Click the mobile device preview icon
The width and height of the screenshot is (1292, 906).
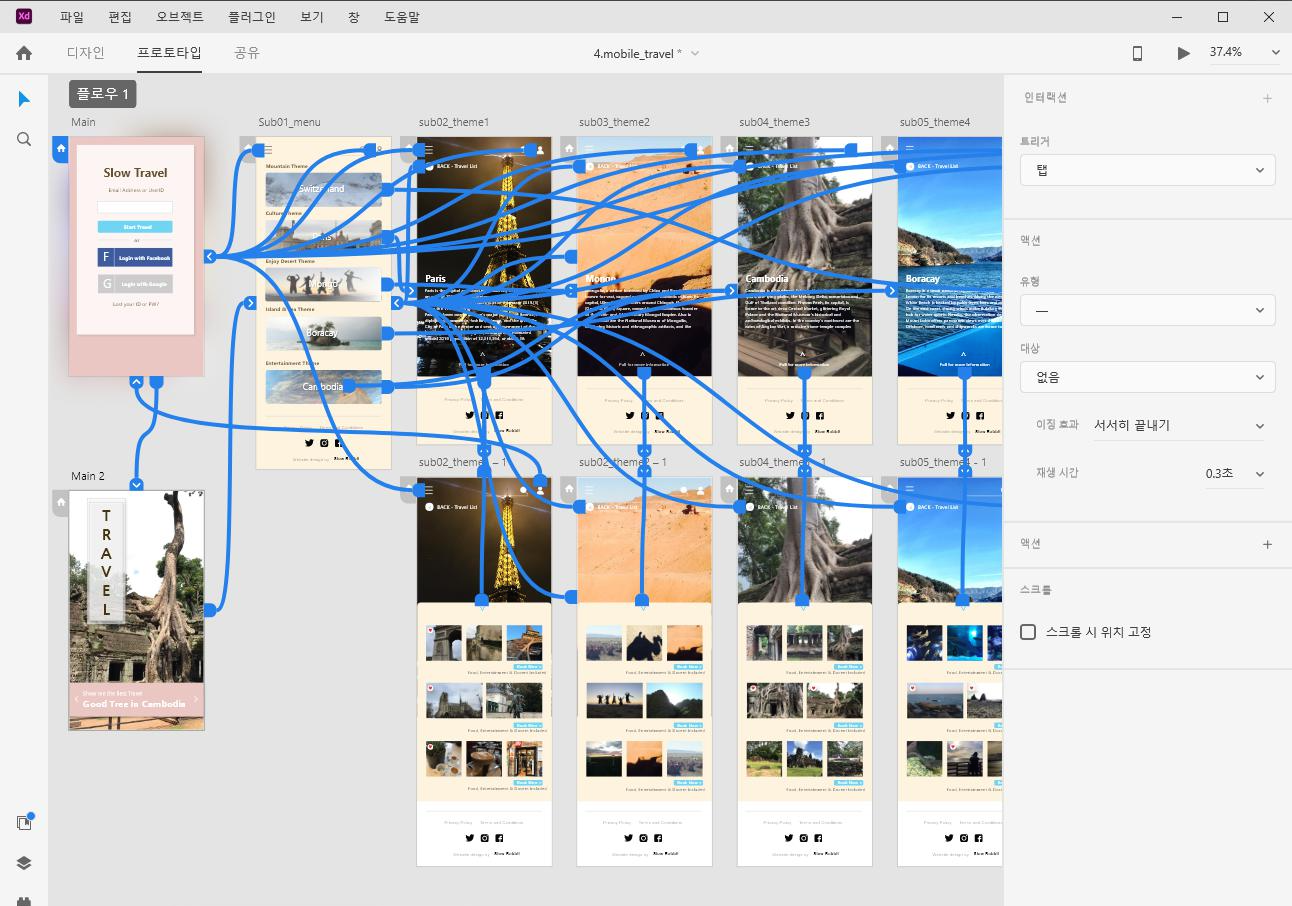click(x=1137, y=53)
